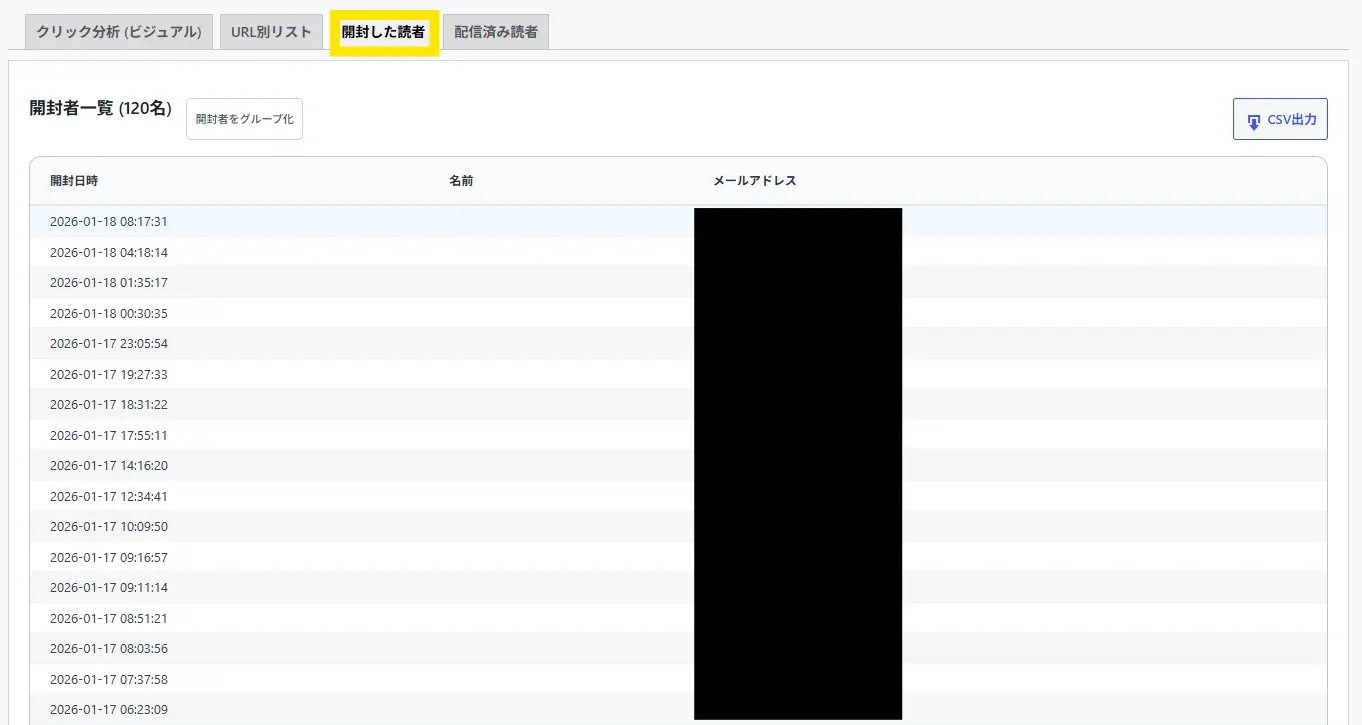Select row opened 2026-01-17 18:31:22
Image resolution: width=1362 pixels, height=725 pixels.
coord(109,405)
